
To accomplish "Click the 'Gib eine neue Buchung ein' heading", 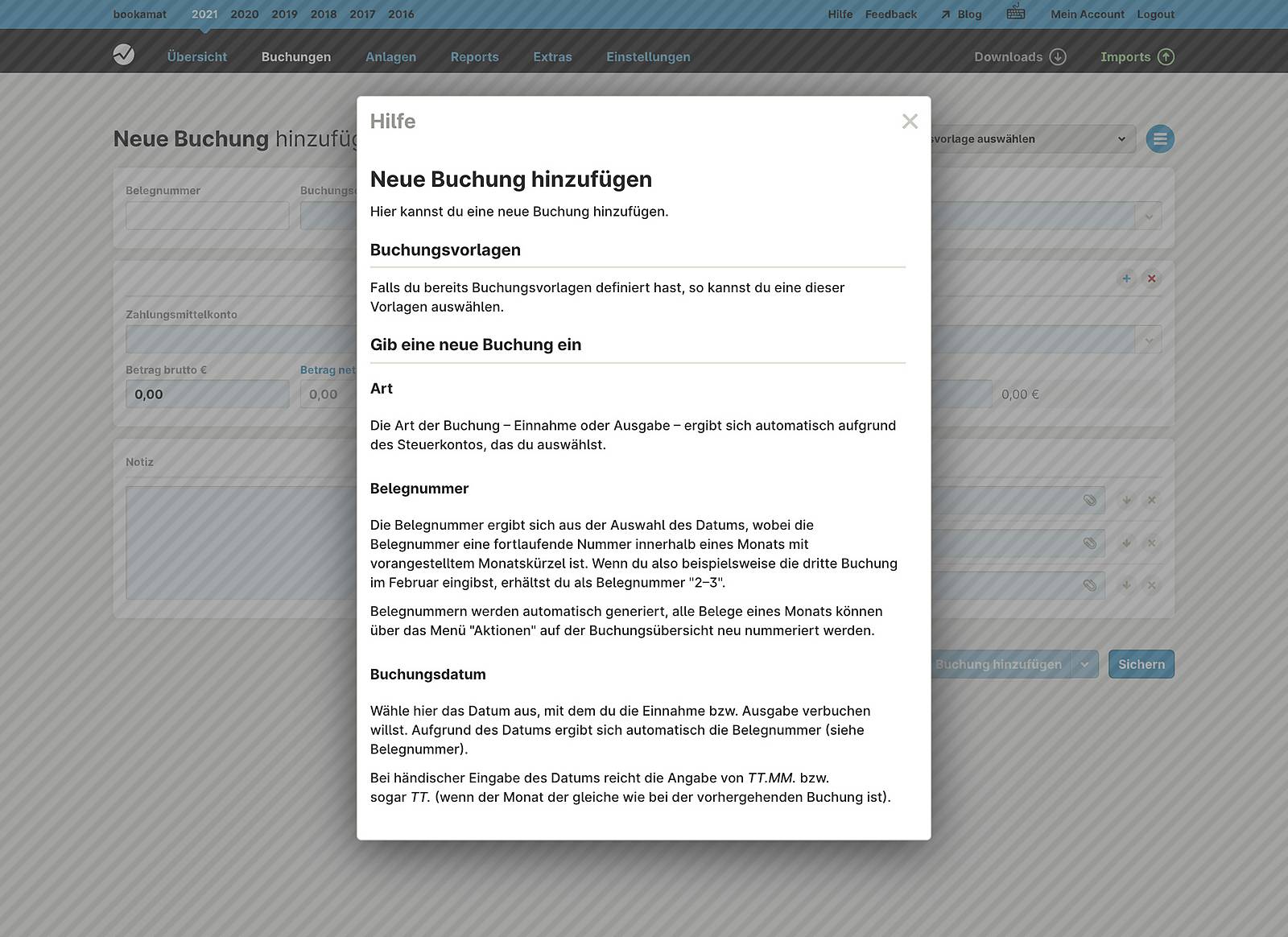I will 476,345.
